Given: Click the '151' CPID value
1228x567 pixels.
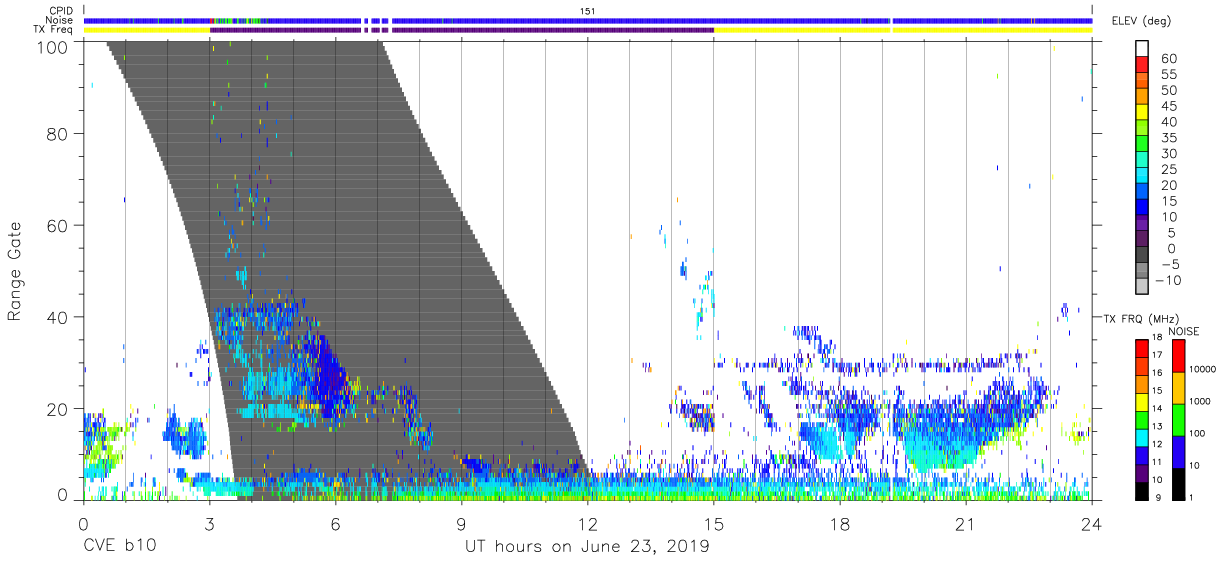Looking at the screenshot, I should click(588, 11).
